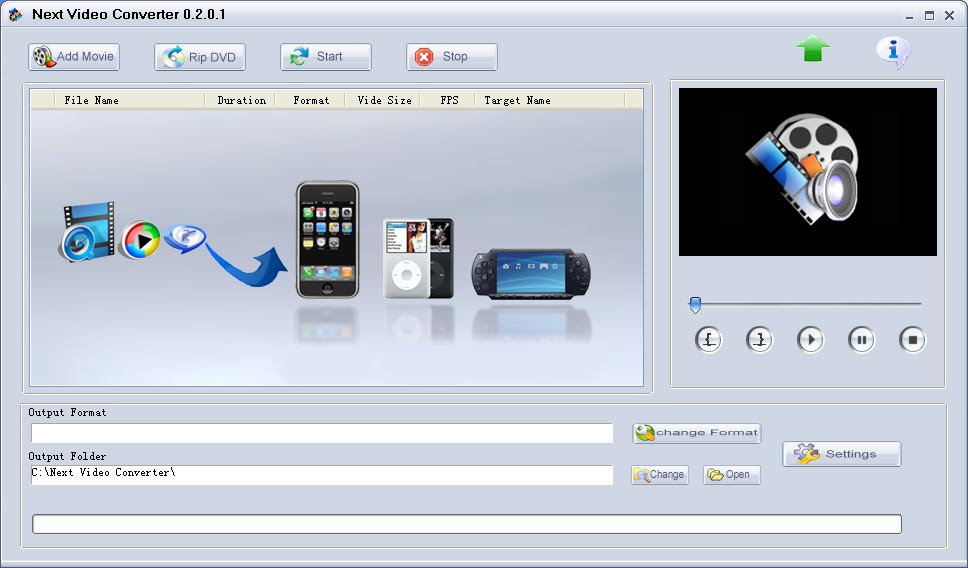Open the output folder
Image resolution: width=968 pixels, height=568 pixels.
[732, 475]
